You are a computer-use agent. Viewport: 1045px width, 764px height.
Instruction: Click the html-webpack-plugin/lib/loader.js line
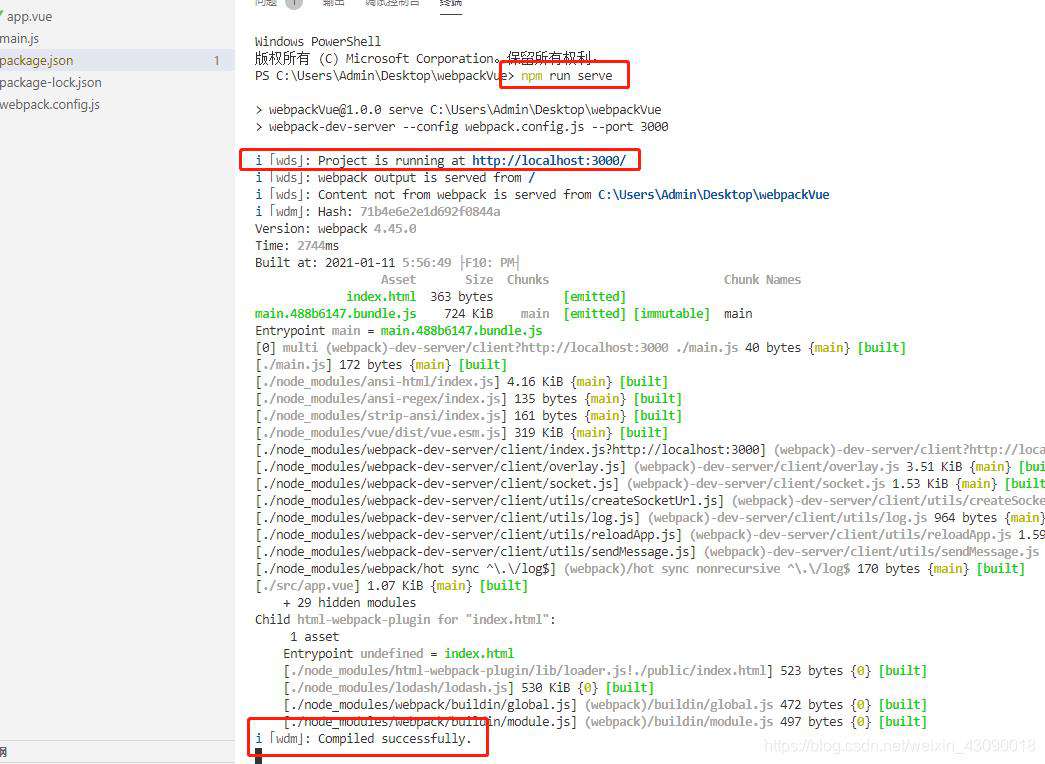(605, 671)
